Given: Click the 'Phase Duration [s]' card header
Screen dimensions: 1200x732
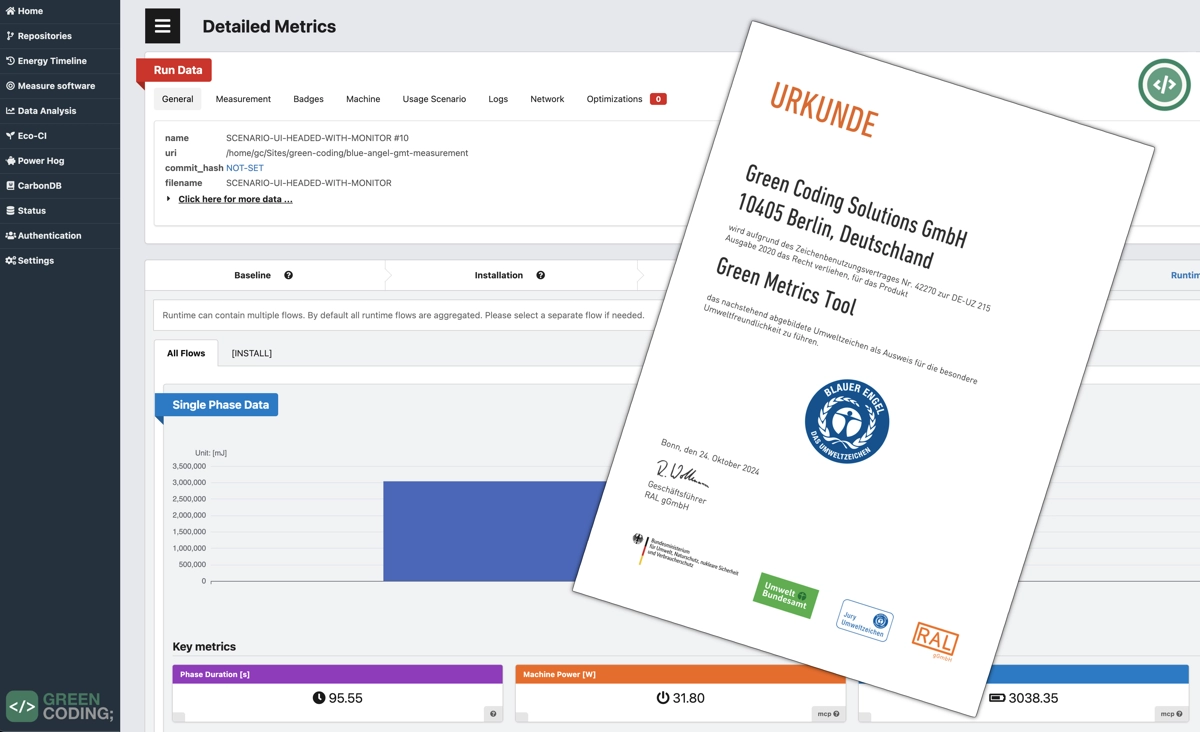Looking at the screenshot, I should [x=337, y=675].
